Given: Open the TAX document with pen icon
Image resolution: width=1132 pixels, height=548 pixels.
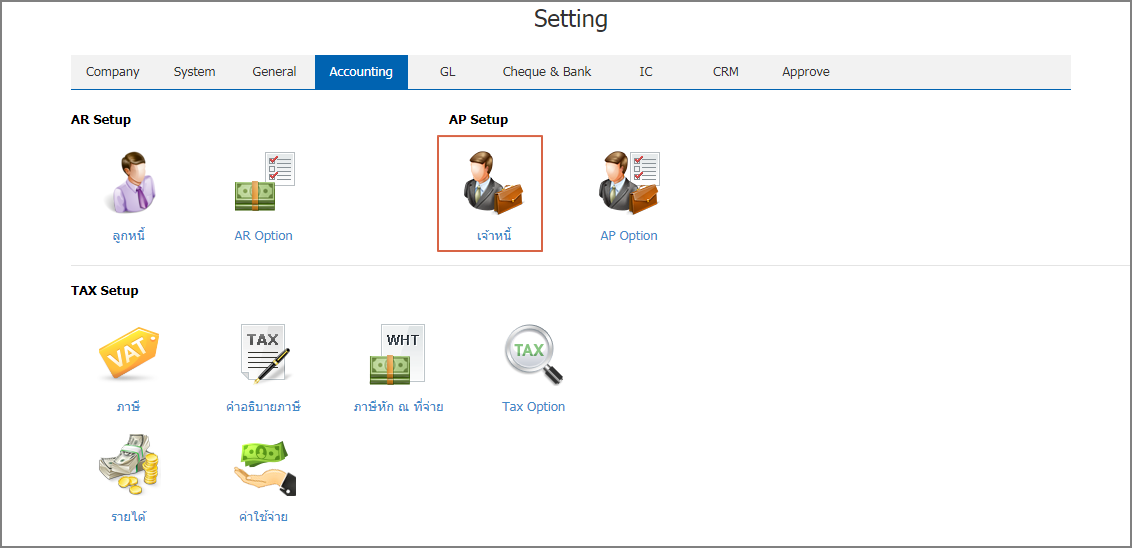Looking at the screenshot, I should [x=264, y=352].
